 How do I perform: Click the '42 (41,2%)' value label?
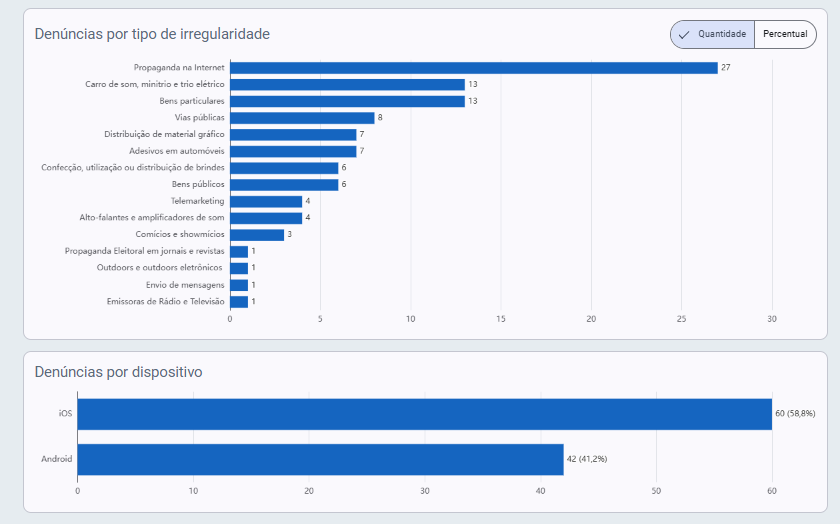587,459
